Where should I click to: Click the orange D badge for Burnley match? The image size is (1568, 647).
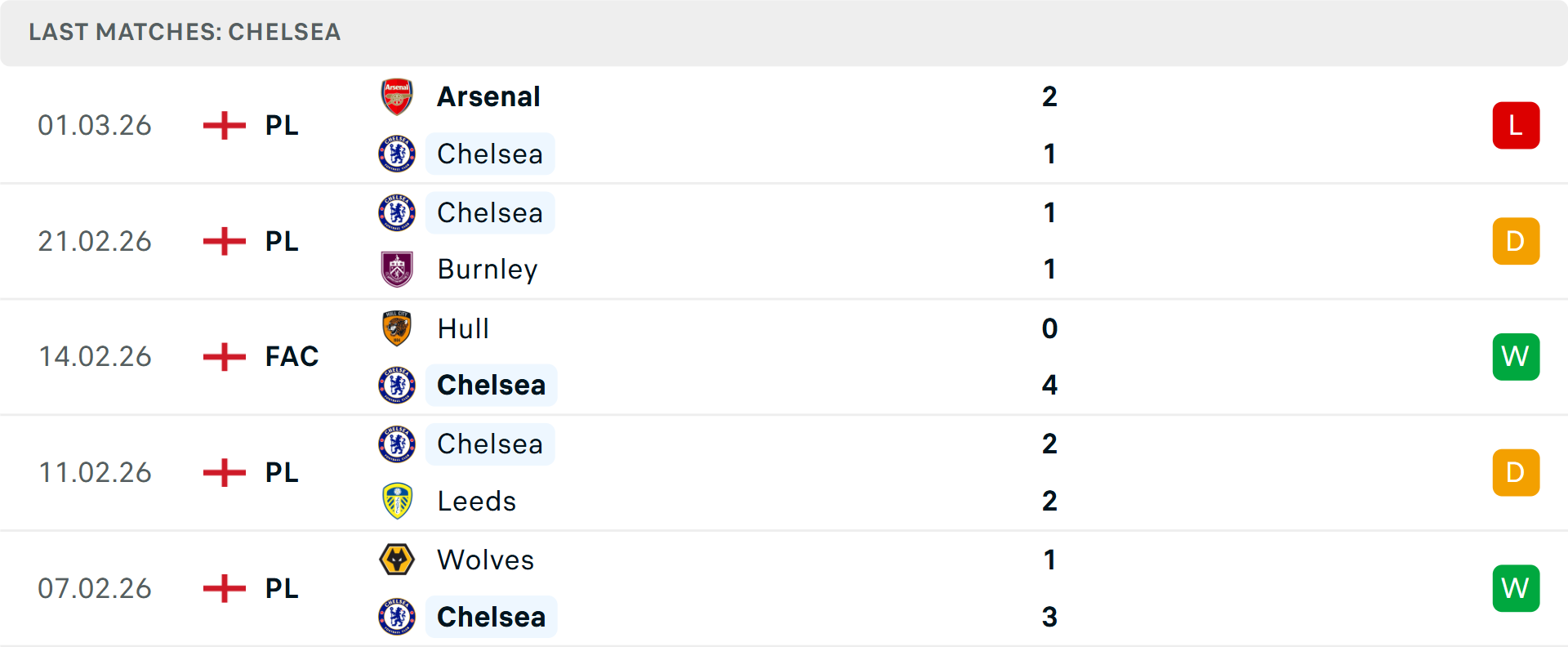coord(1516,241)
